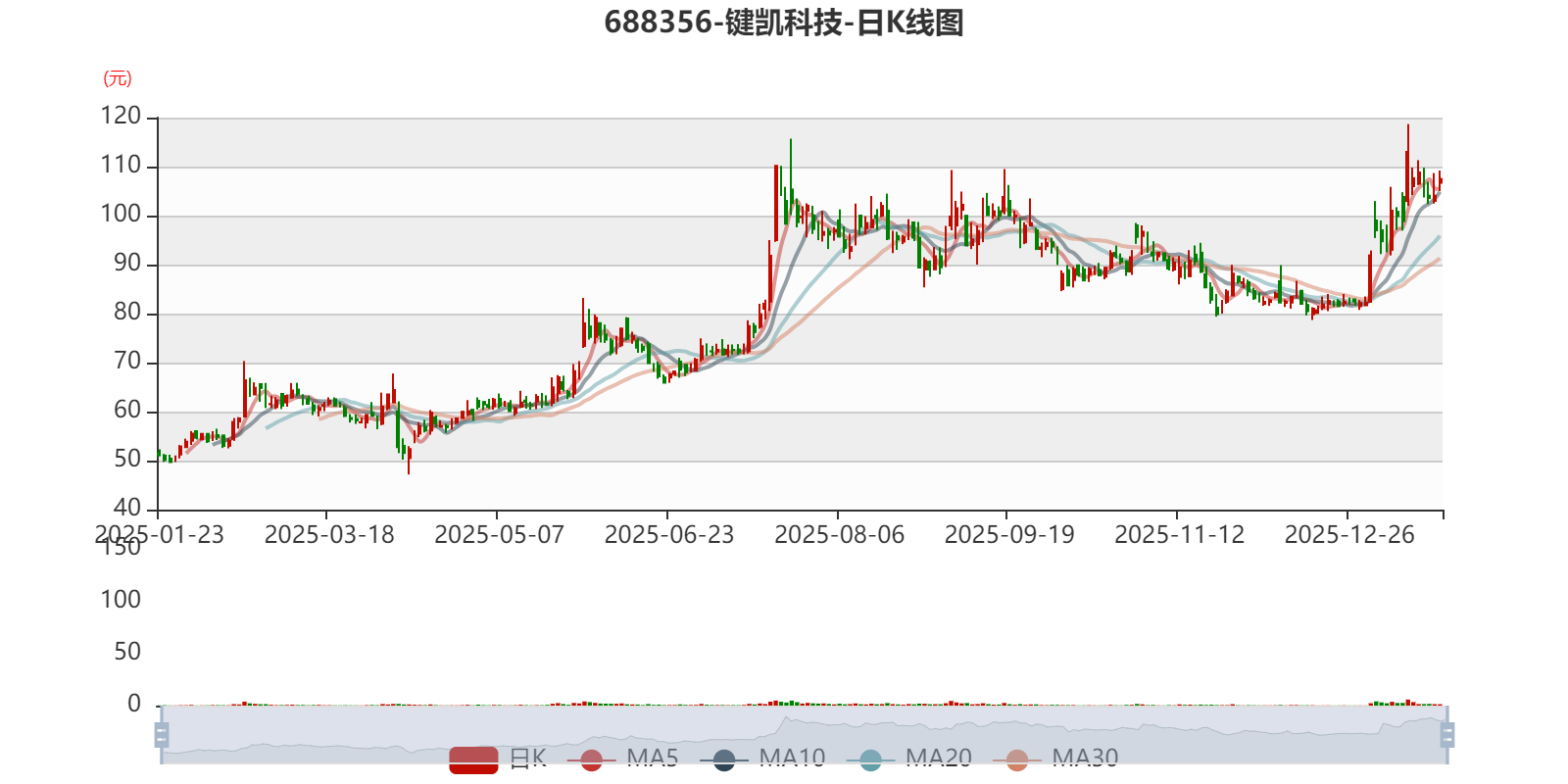The height and width of the screenshot is (784, 1568).
Task: Click the 50 volume axis label
Action: [x=127, y=652]
